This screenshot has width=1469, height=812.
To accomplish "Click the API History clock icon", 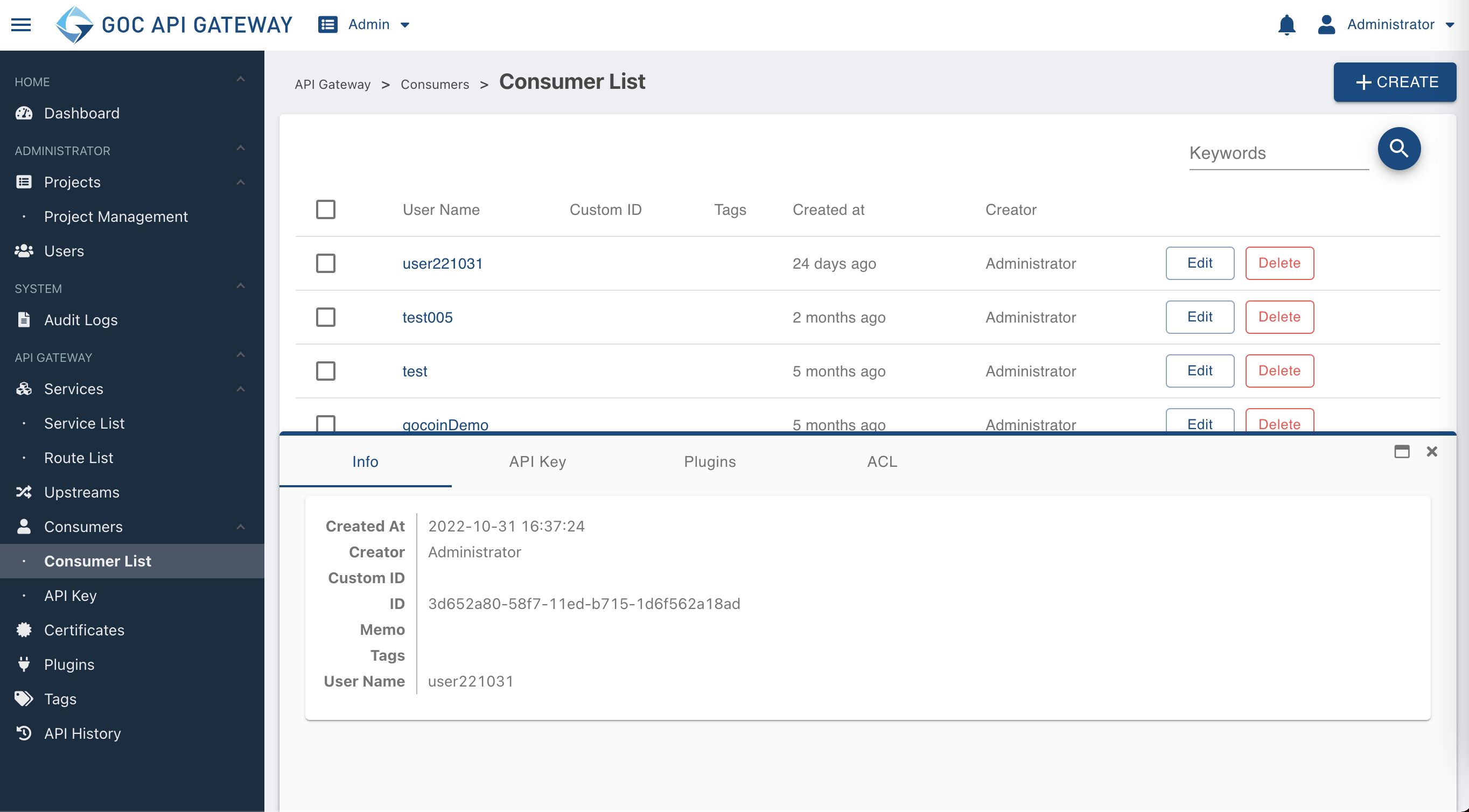I will (x=24, y=733).
